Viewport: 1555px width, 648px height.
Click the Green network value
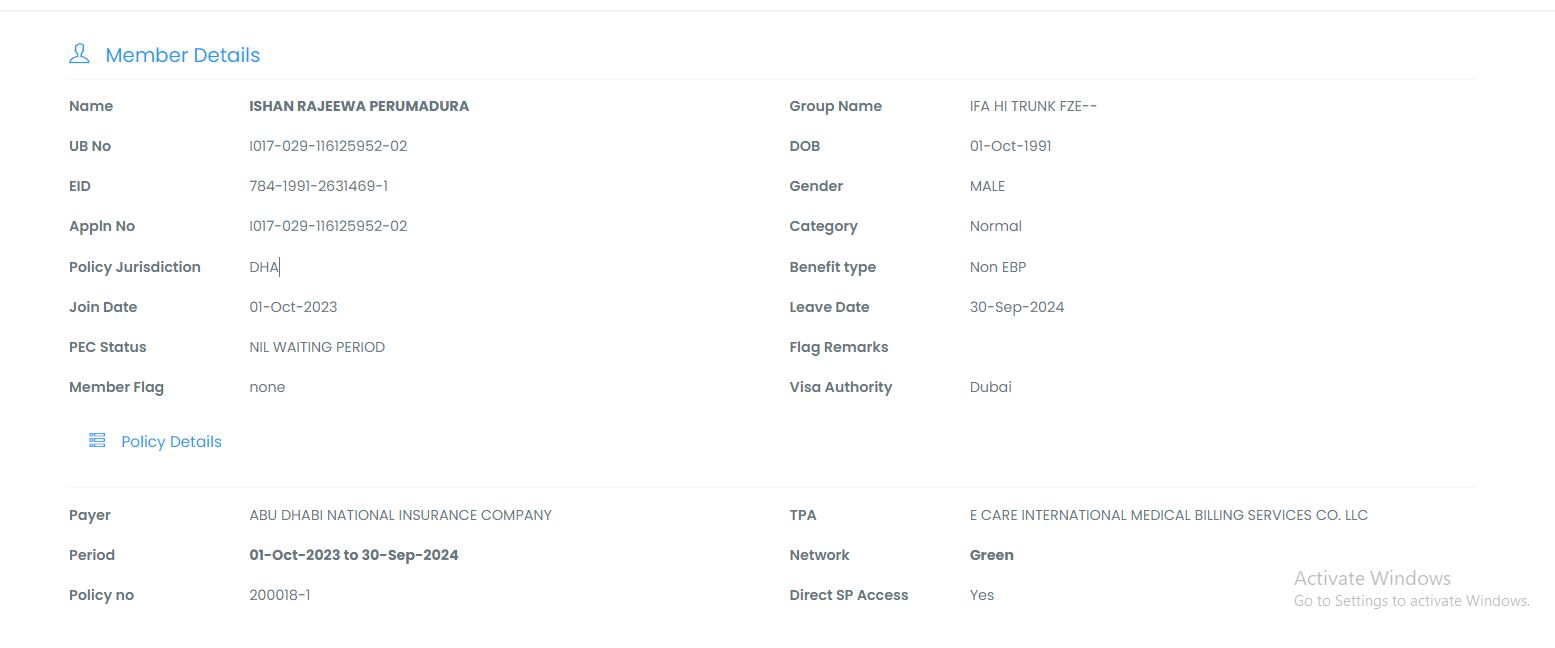[991, 555]
